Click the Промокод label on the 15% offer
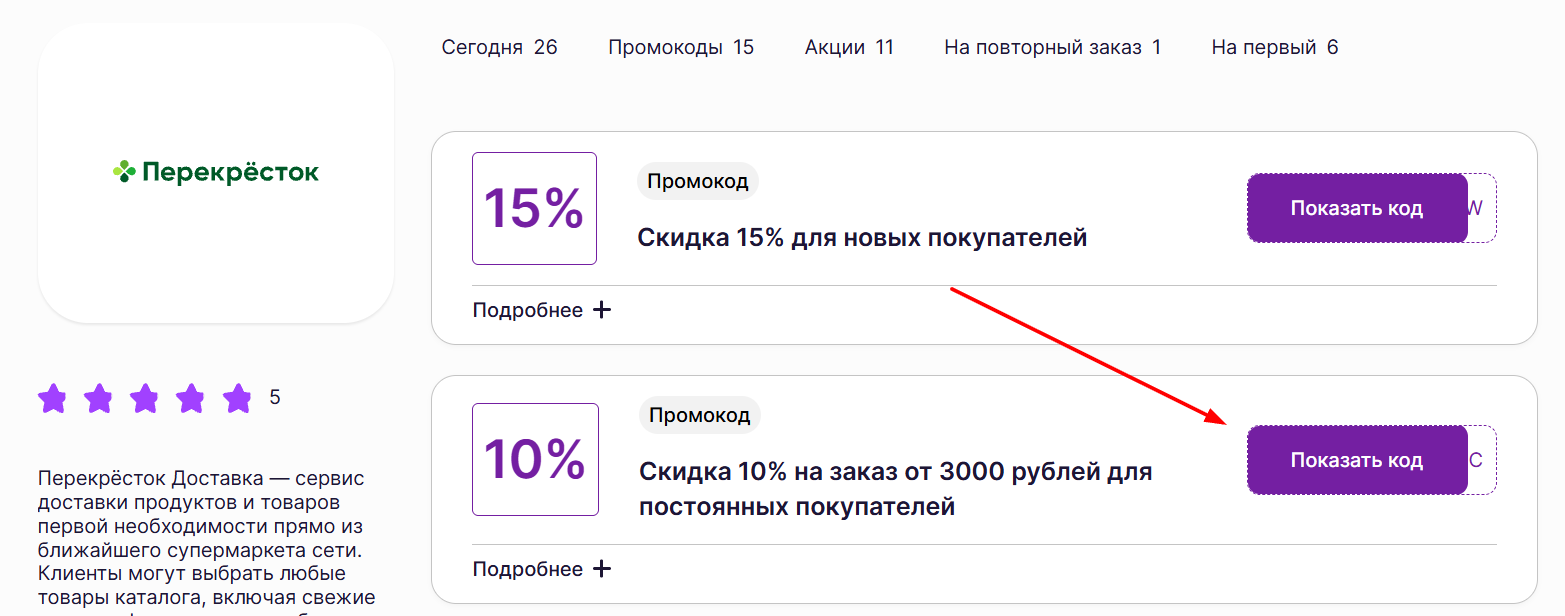This screenshot has width=1565, height=616. coord(697,180)
